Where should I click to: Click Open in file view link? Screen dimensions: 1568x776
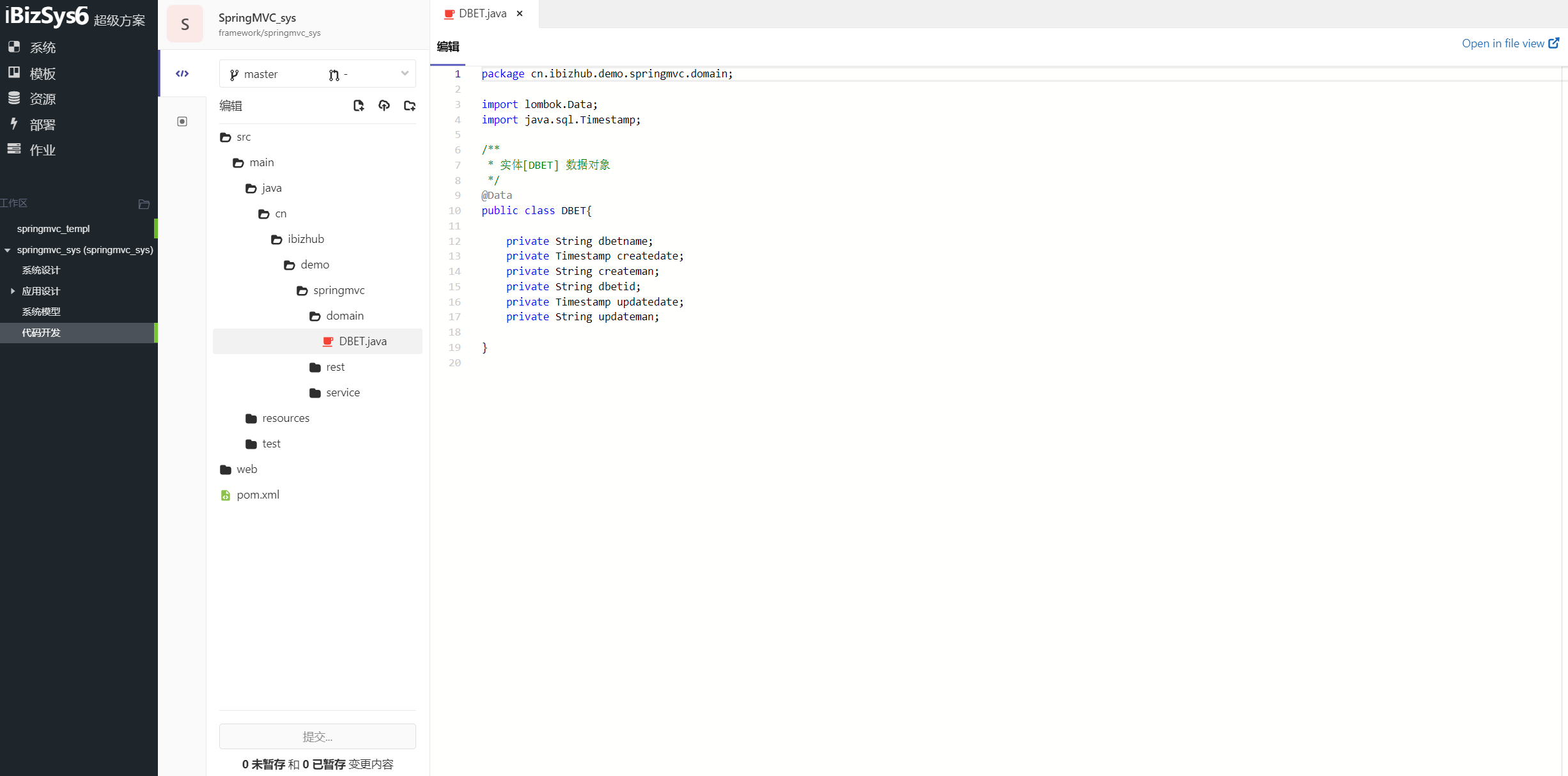1510,43
